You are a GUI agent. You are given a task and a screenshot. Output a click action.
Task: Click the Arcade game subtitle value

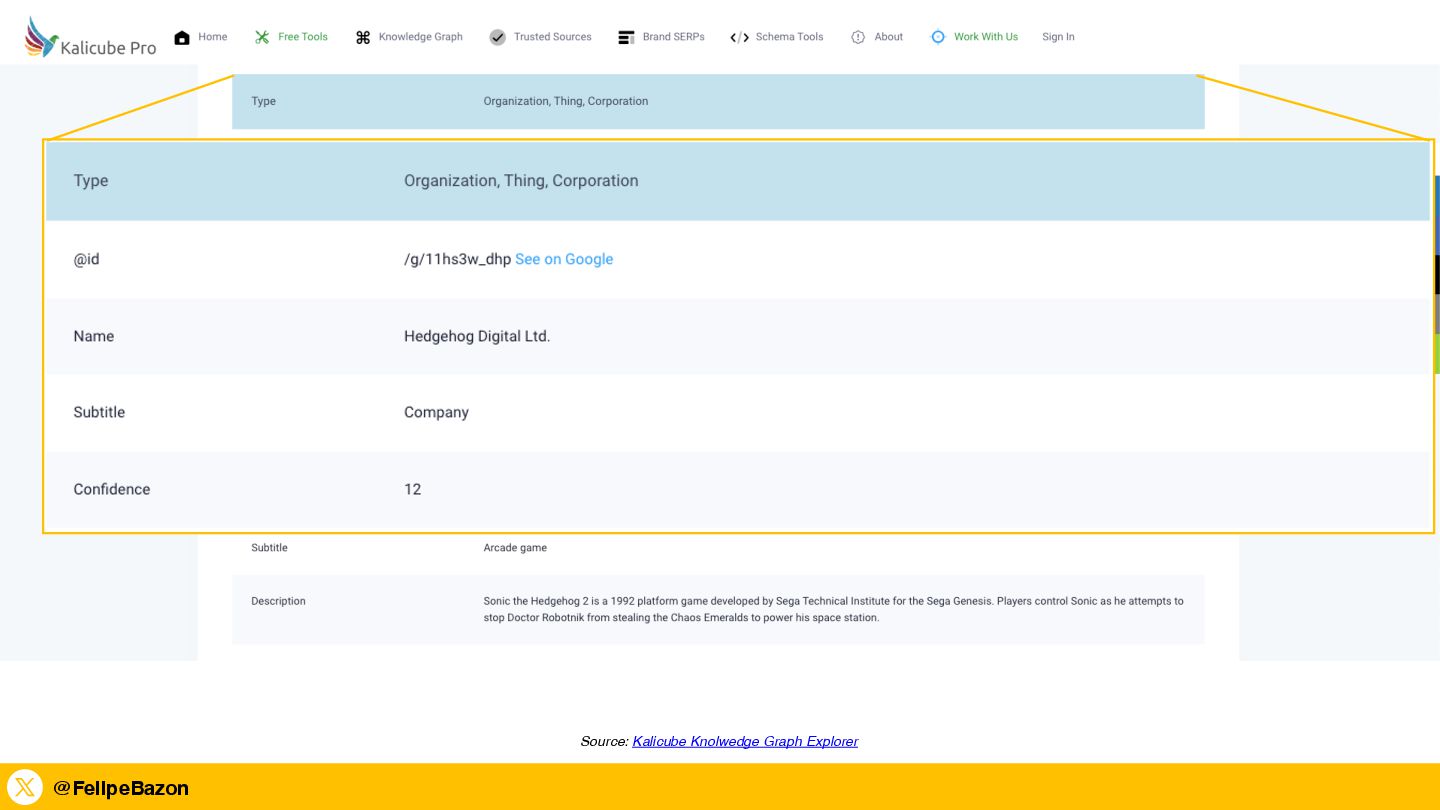pos(515,548)
